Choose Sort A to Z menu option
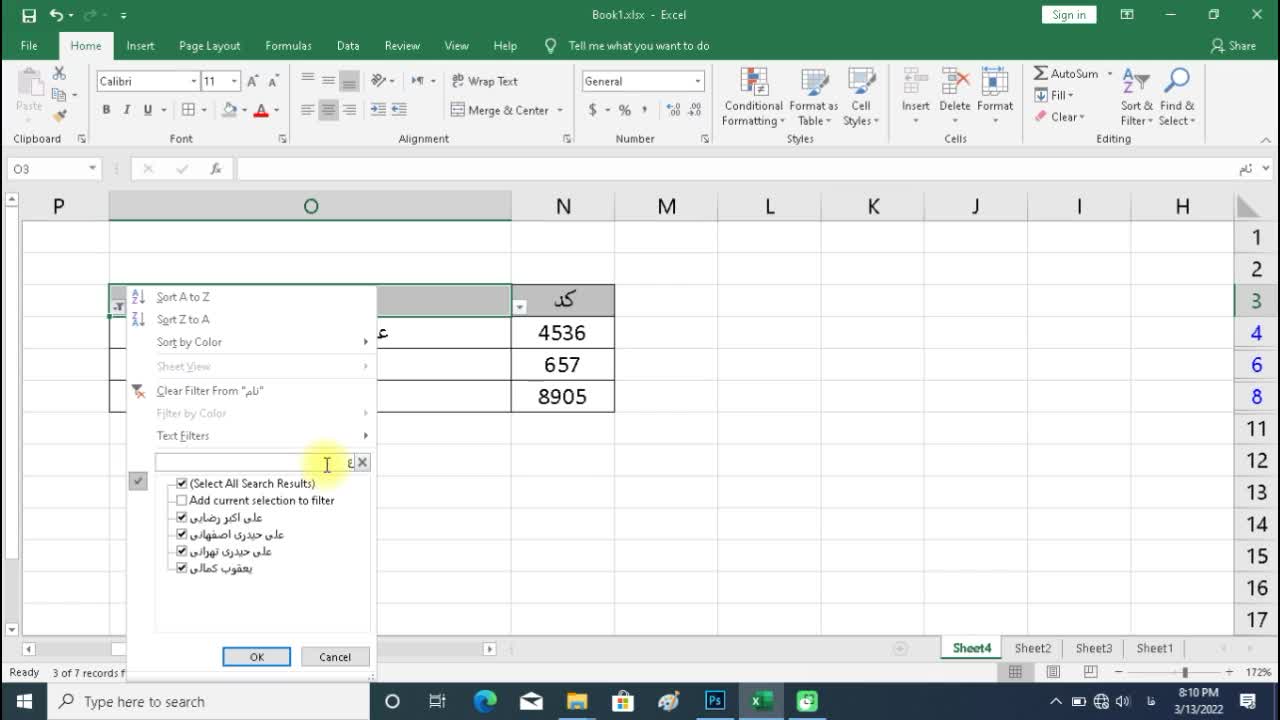 pos(183,297)
